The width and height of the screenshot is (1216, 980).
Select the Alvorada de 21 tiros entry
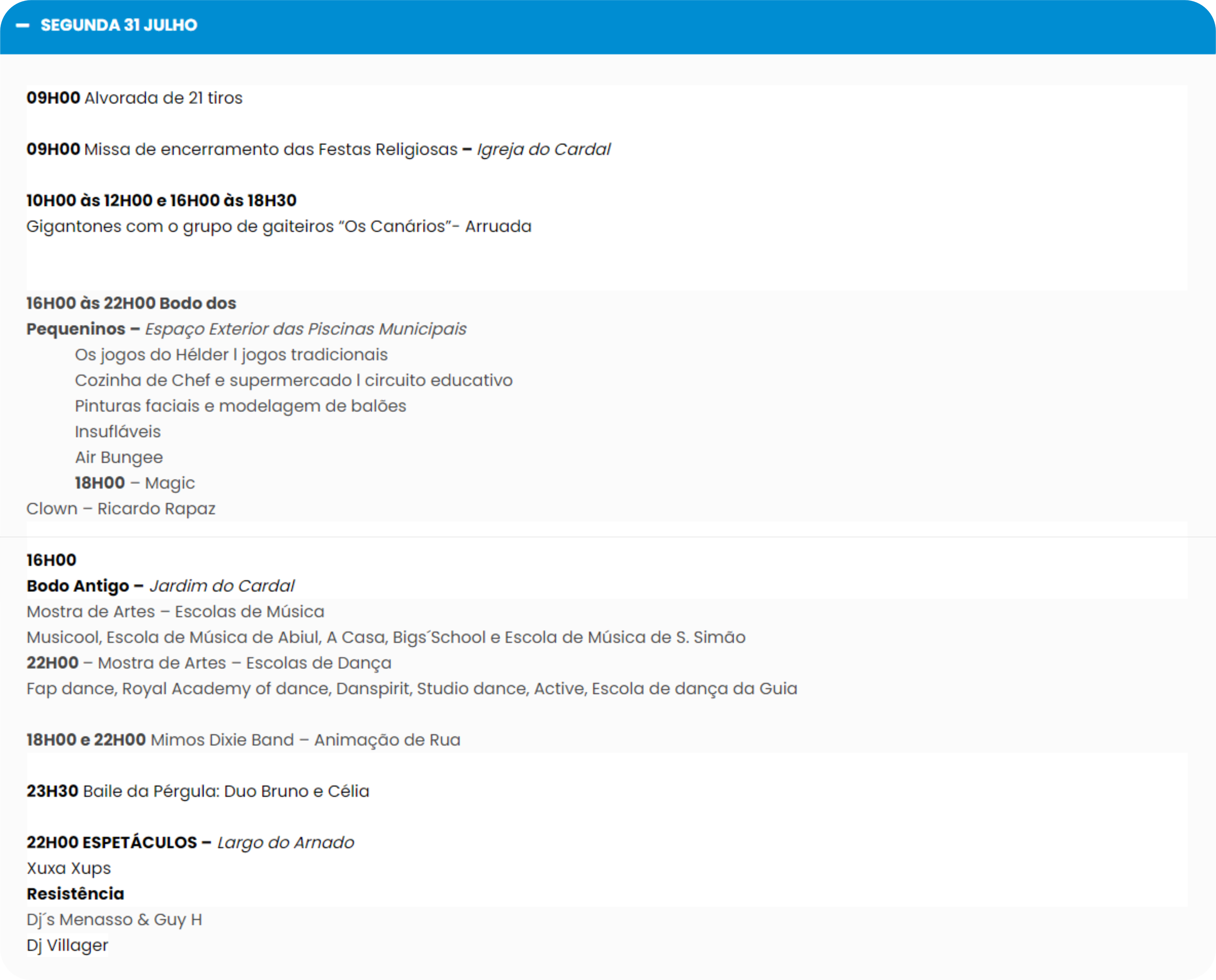coord(163,98)
